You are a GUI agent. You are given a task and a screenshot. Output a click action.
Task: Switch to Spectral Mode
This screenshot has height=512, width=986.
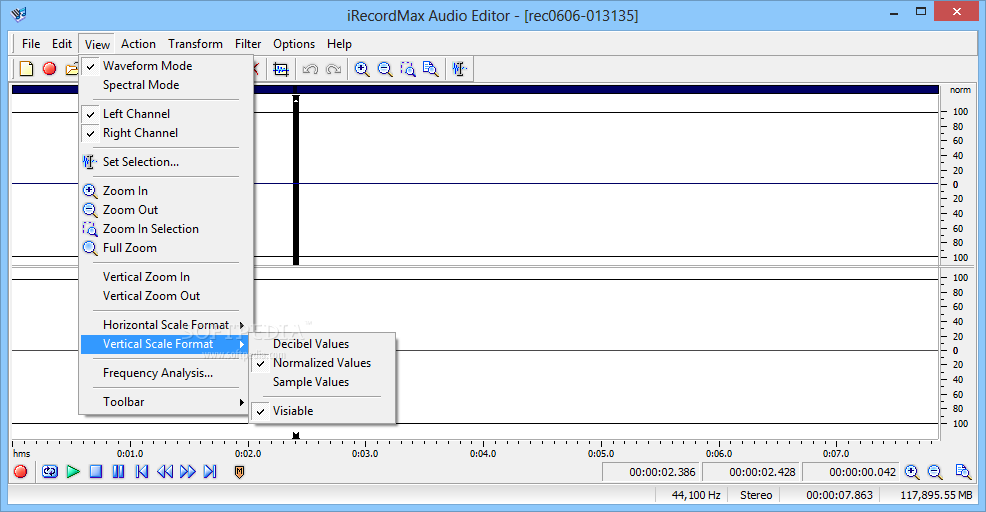tap(166, 85)
